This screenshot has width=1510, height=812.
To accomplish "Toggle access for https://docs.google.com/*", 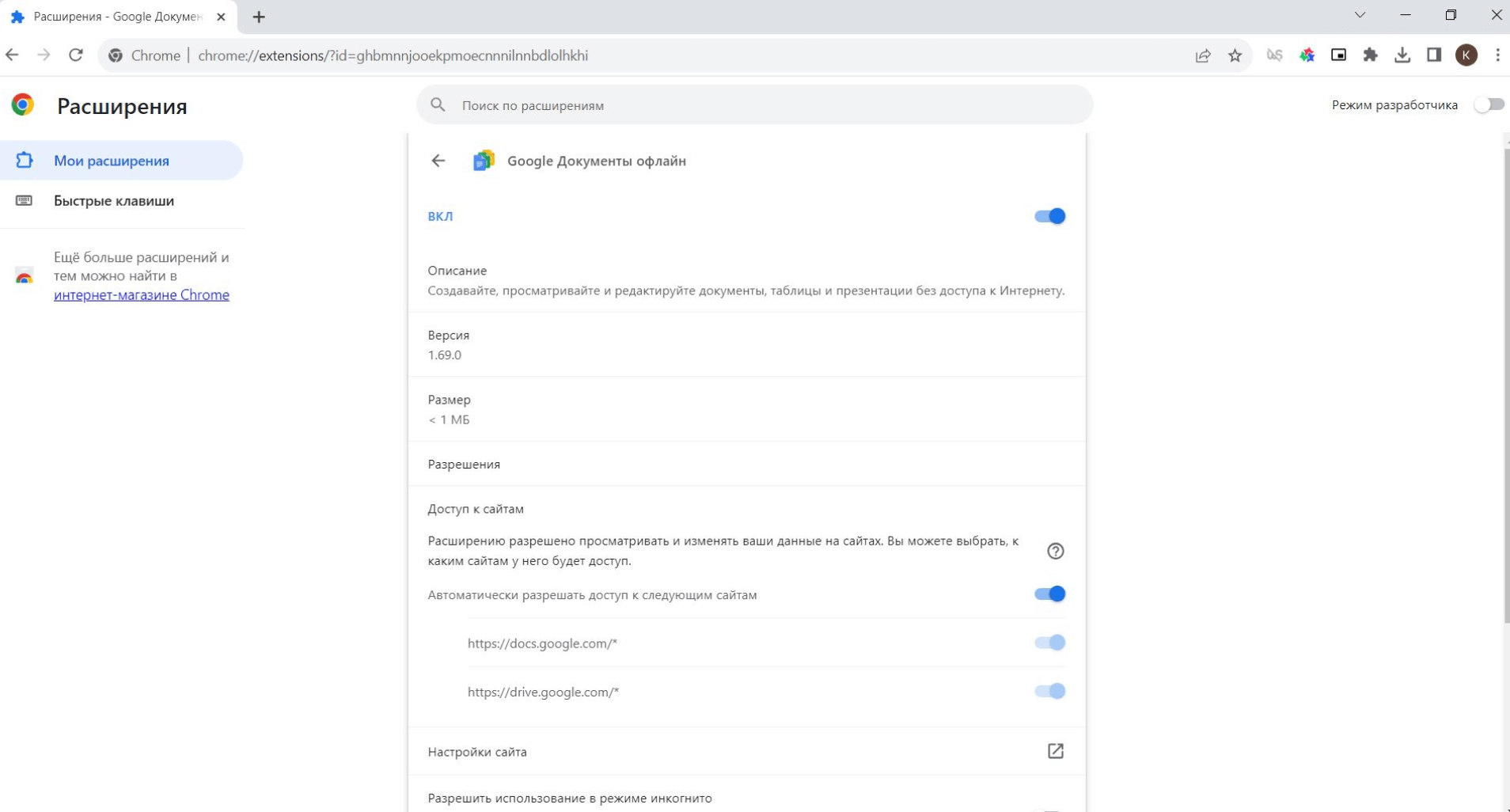I will coord(1049,643).
